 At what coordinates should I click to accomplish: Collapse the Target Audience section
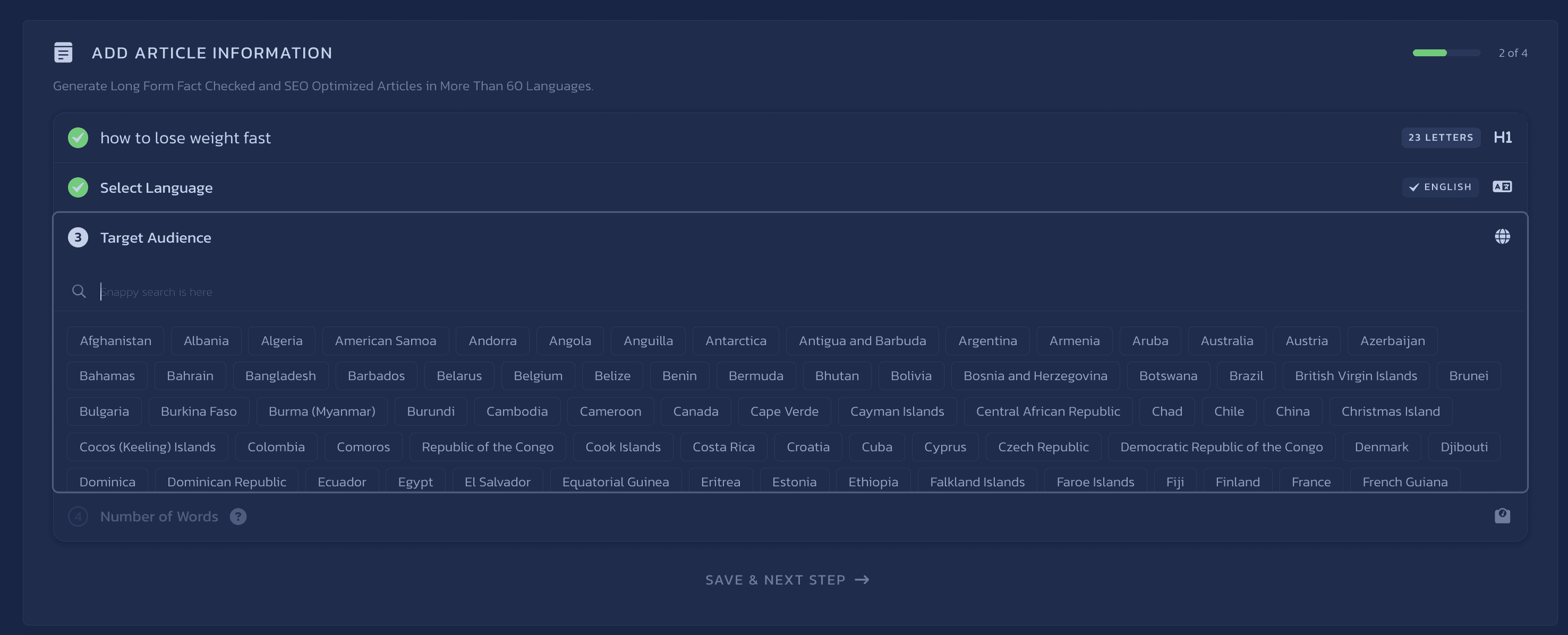click(x=155, y=237)
